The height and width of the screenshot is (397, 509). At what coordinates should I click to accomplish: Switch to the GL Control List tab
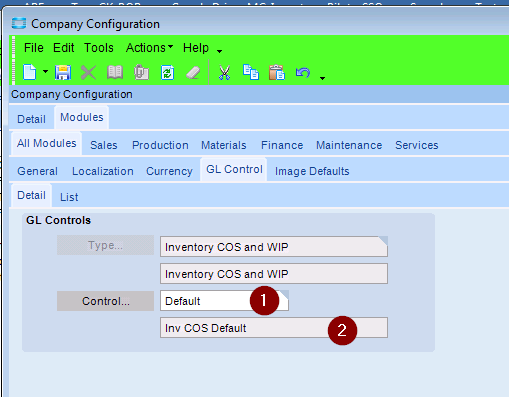point(69,197)
